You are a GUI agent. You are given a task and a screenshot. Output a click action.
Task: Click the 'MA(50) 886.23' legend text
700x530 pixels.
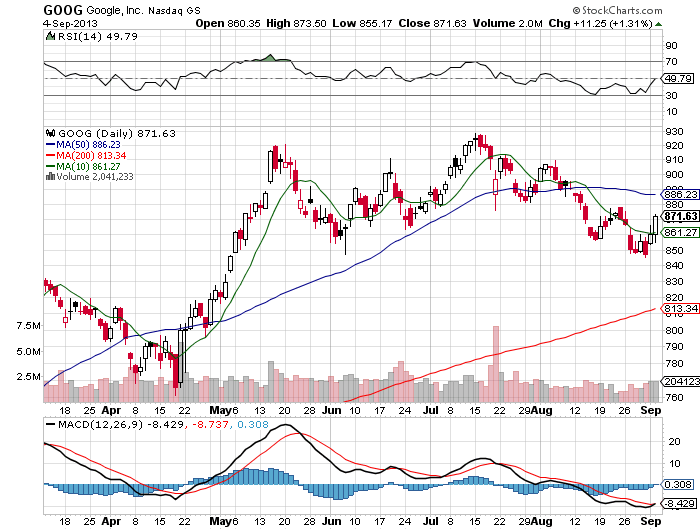tap(88, 144)
